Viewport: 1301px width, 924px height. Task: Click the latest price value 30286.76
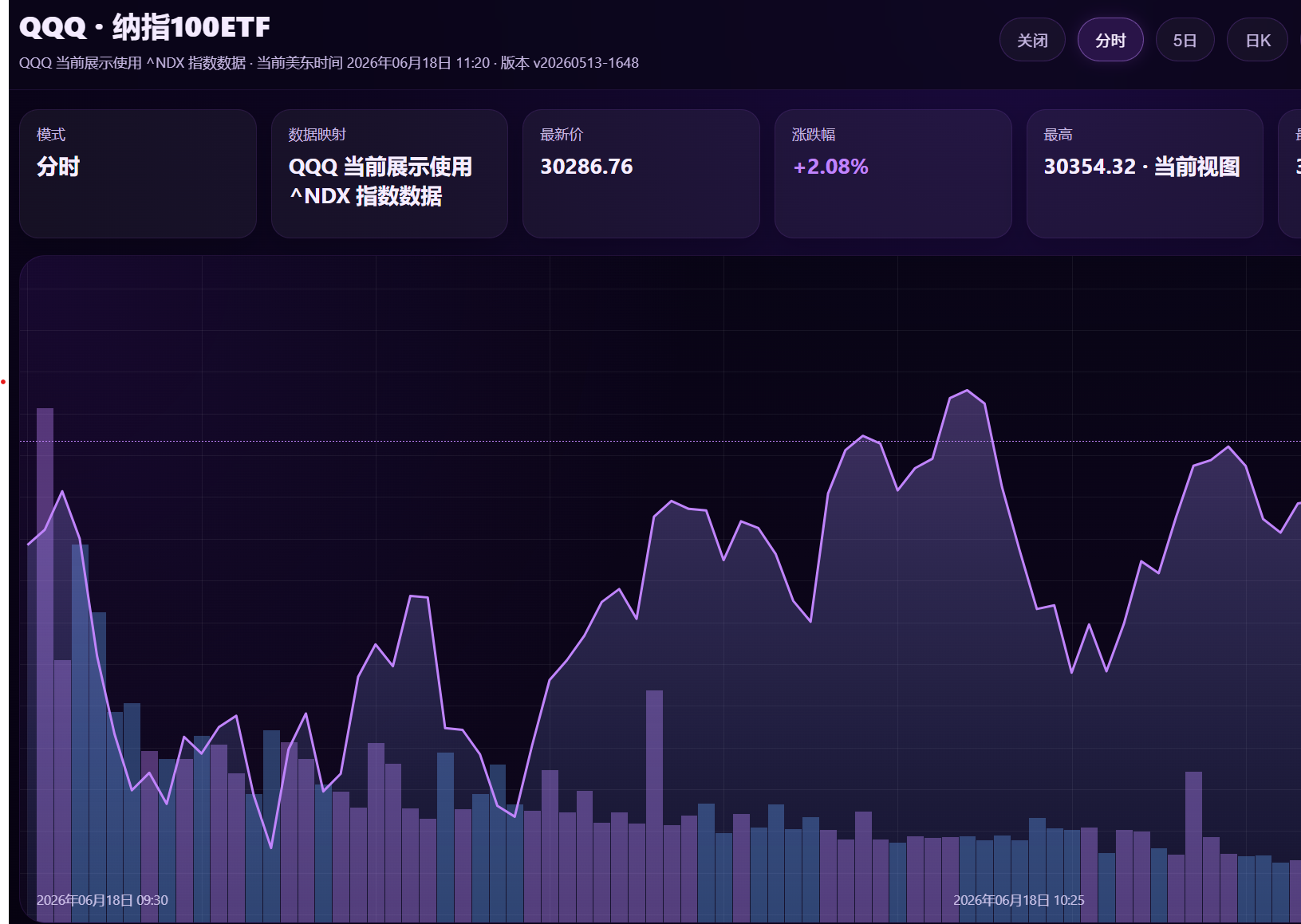[x=586, y=167]
